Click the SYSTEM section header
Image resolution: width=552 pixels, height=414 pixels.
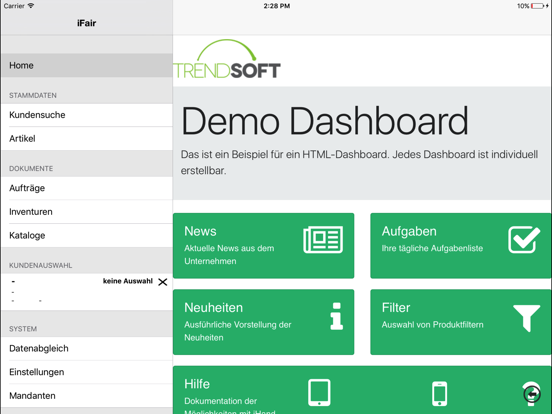[23, 329]
